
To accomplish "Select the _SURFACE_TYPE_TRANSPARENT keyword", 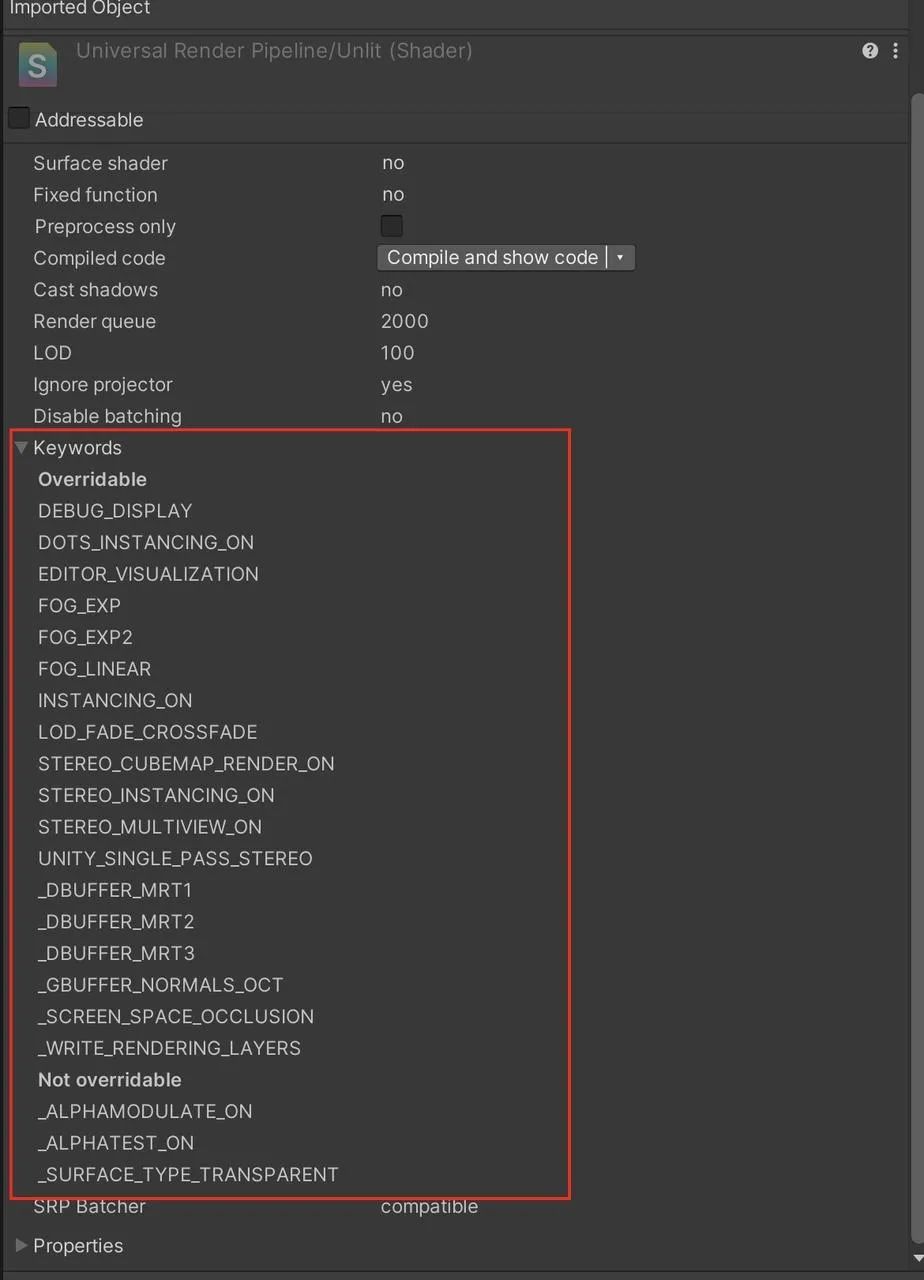I will click(x=188, y=1175).
